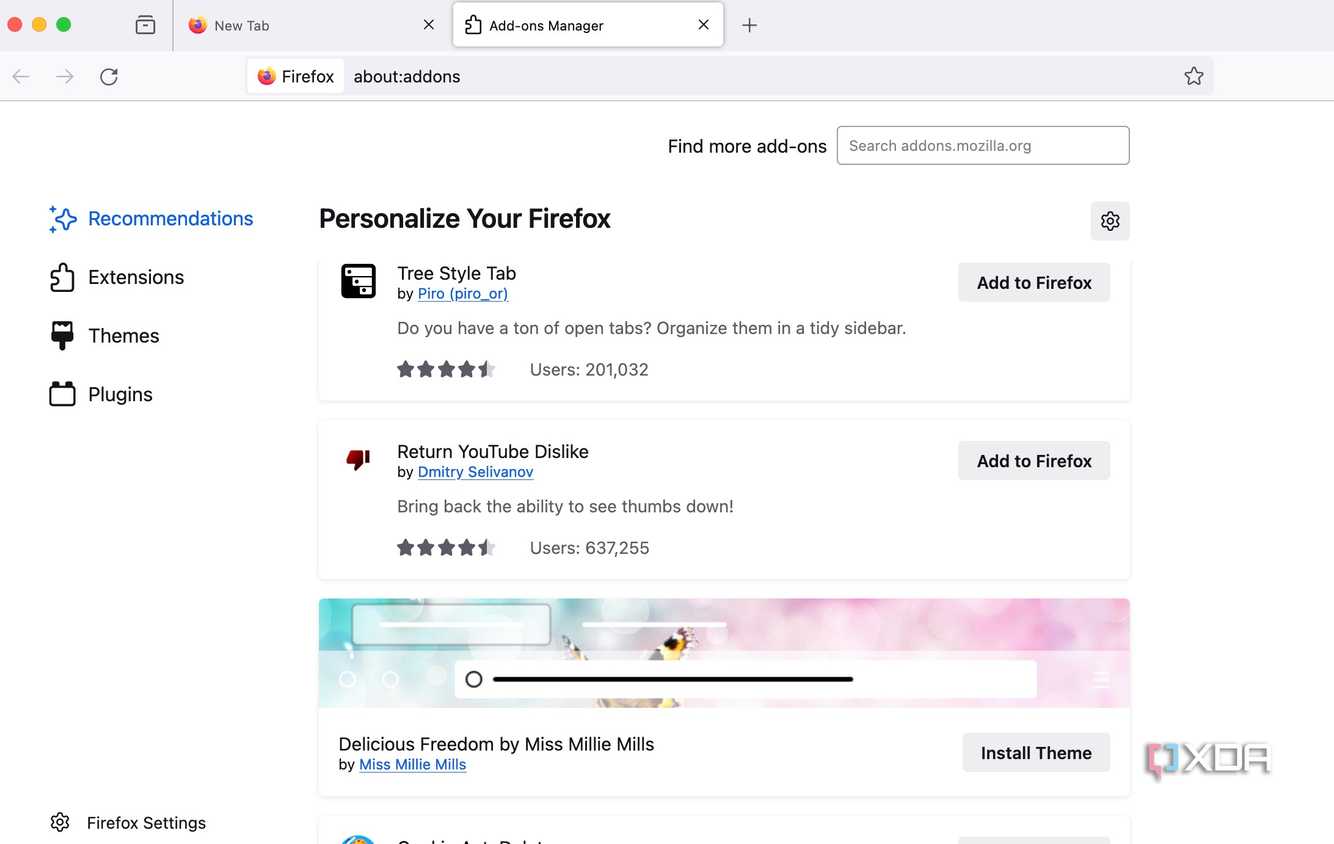Viewport: 1334px width, 844px height.
Task: Open the Dmitry Selivanov author link
Action: [x=475, y=472]
